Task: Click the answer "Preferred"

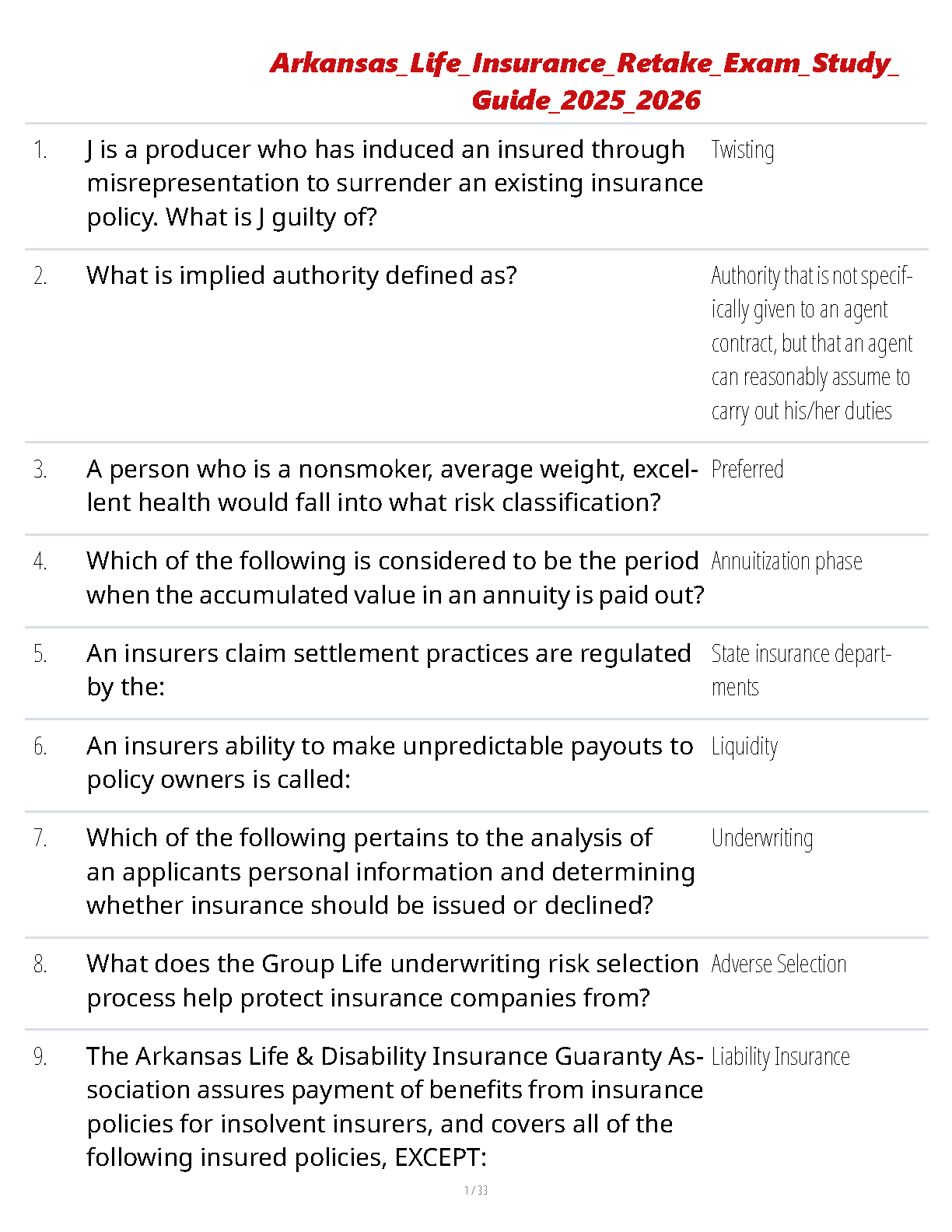Action: click(x=747, y=470)
